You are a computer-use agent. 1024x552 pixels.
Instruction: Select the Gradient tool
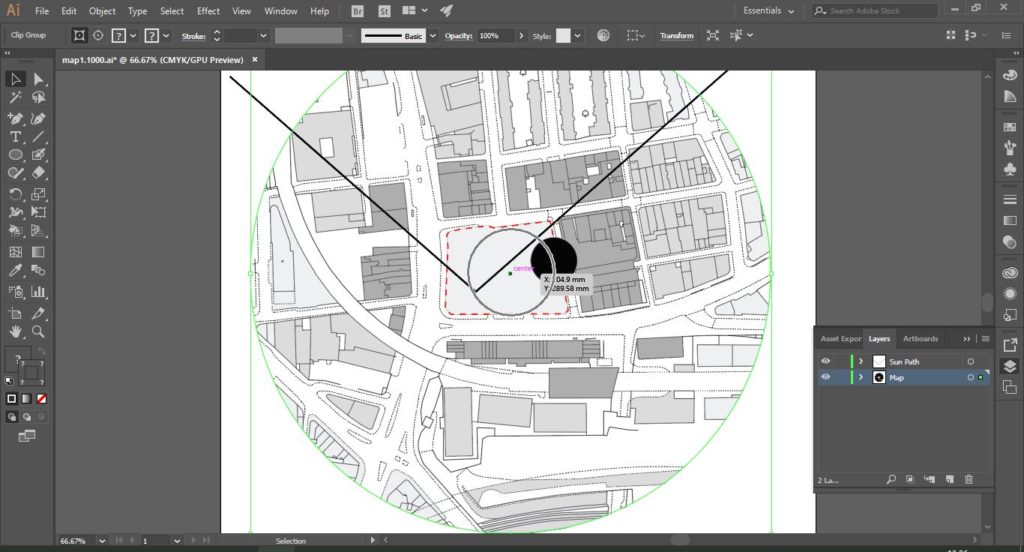39,252
